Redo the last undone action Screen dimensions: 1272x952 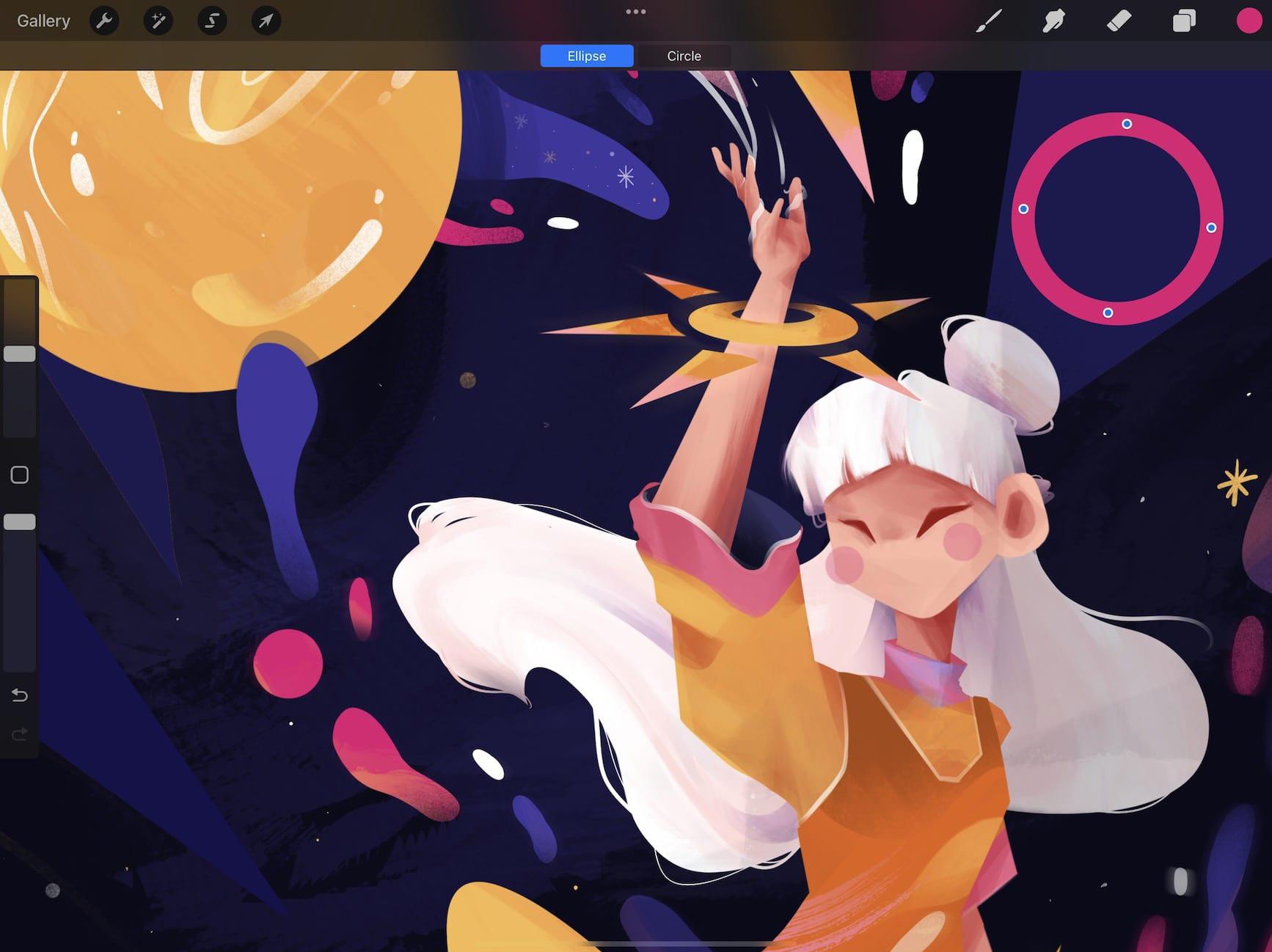(20, 734)
